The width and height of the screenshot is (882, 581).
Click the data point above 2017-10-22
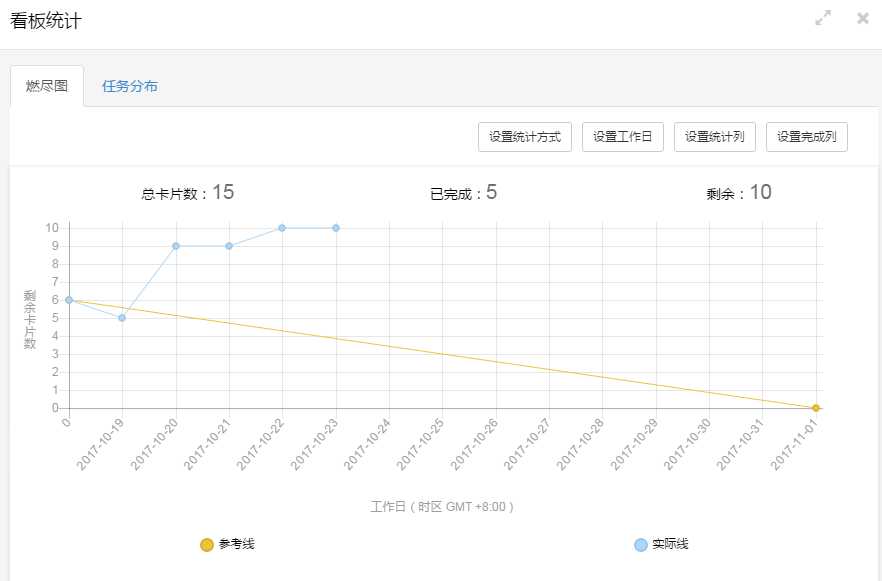click(281, 227)
